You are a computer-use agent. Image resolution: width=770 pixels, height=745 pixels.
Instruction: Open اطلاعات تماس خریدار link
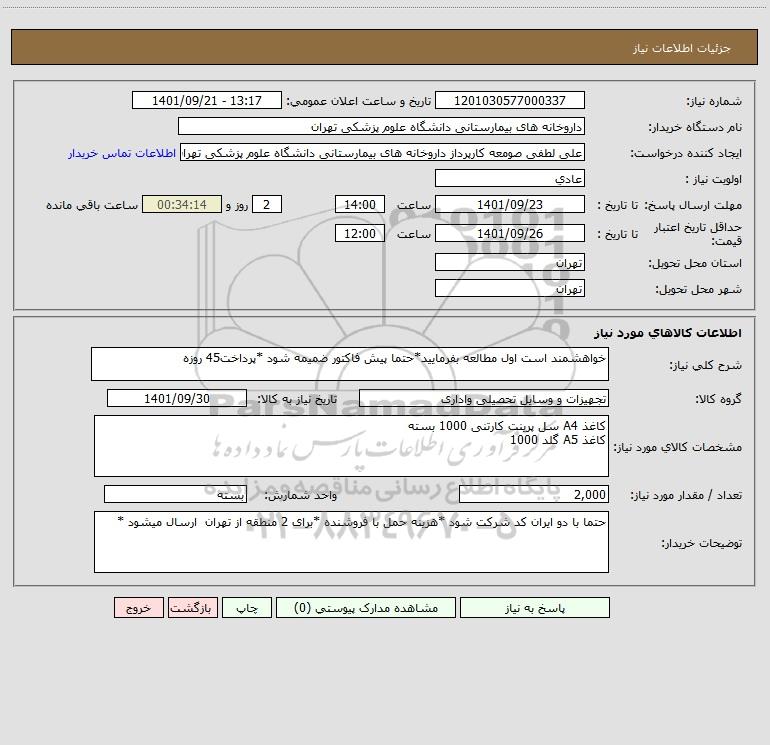[122, 153]
